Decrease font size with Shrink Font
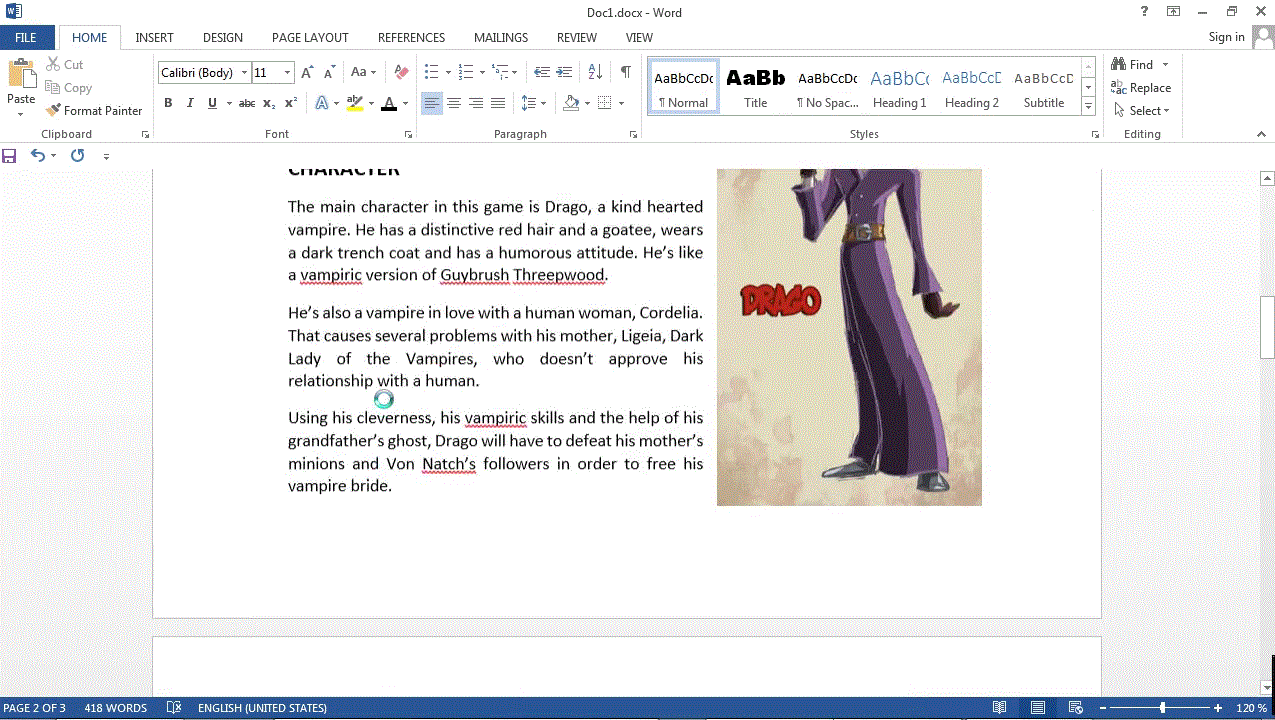 pyautogui.click(x=329, y=73)
